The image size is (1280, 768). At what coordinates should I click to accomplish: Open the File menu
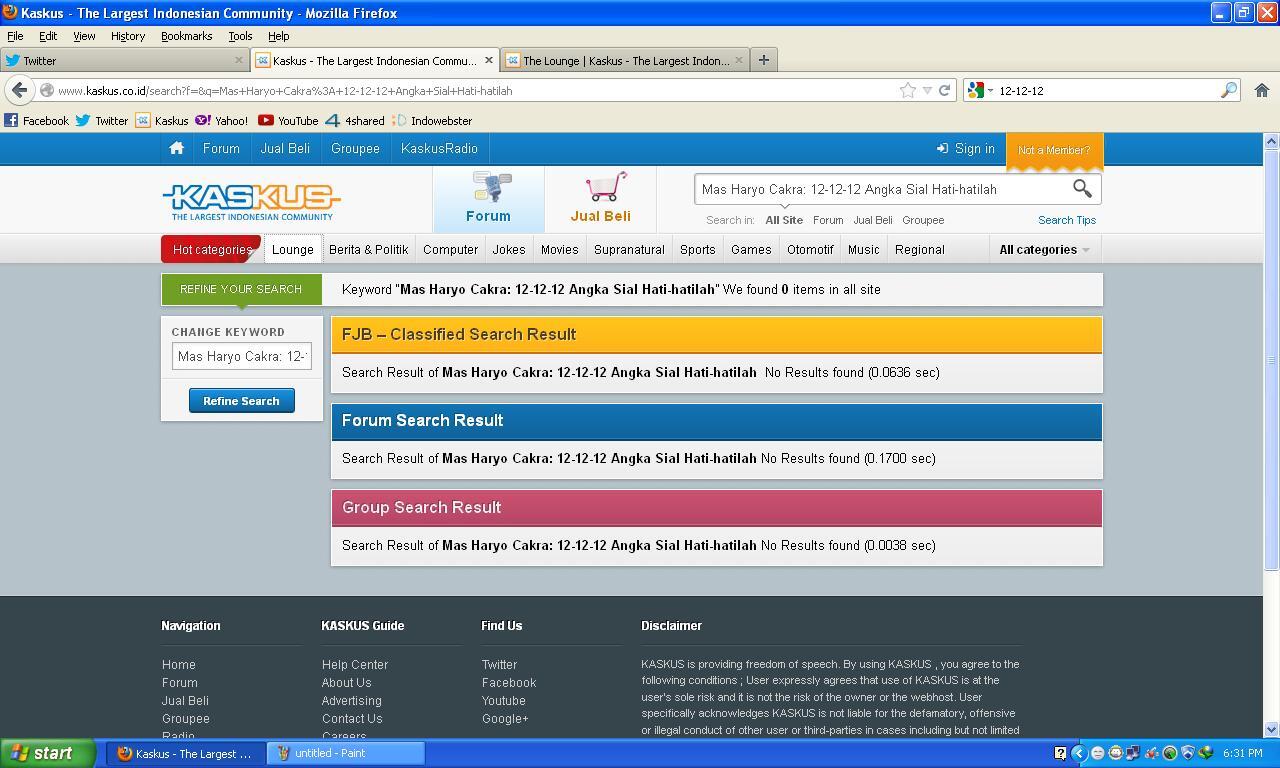coord(15,36)
